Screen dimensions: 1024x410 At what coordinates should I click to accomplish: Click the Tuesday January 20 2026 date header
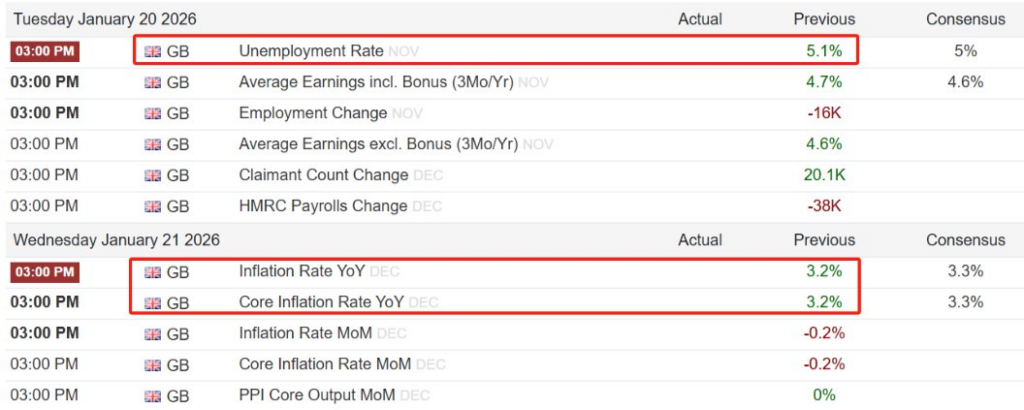pos(107,19)
